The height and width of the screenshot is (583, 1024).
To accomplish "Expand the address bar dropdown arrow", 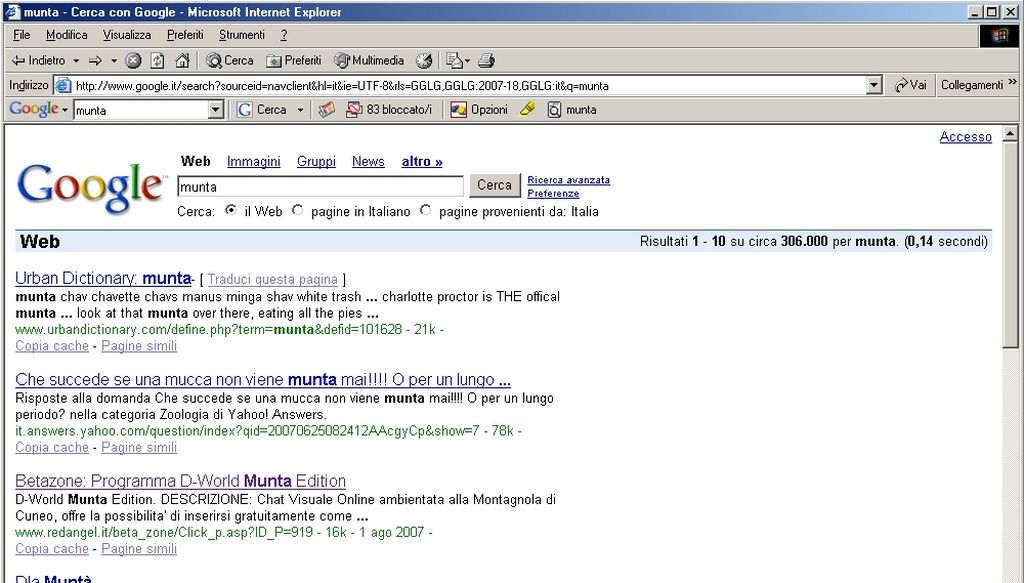I will click(x=874, y=86).
